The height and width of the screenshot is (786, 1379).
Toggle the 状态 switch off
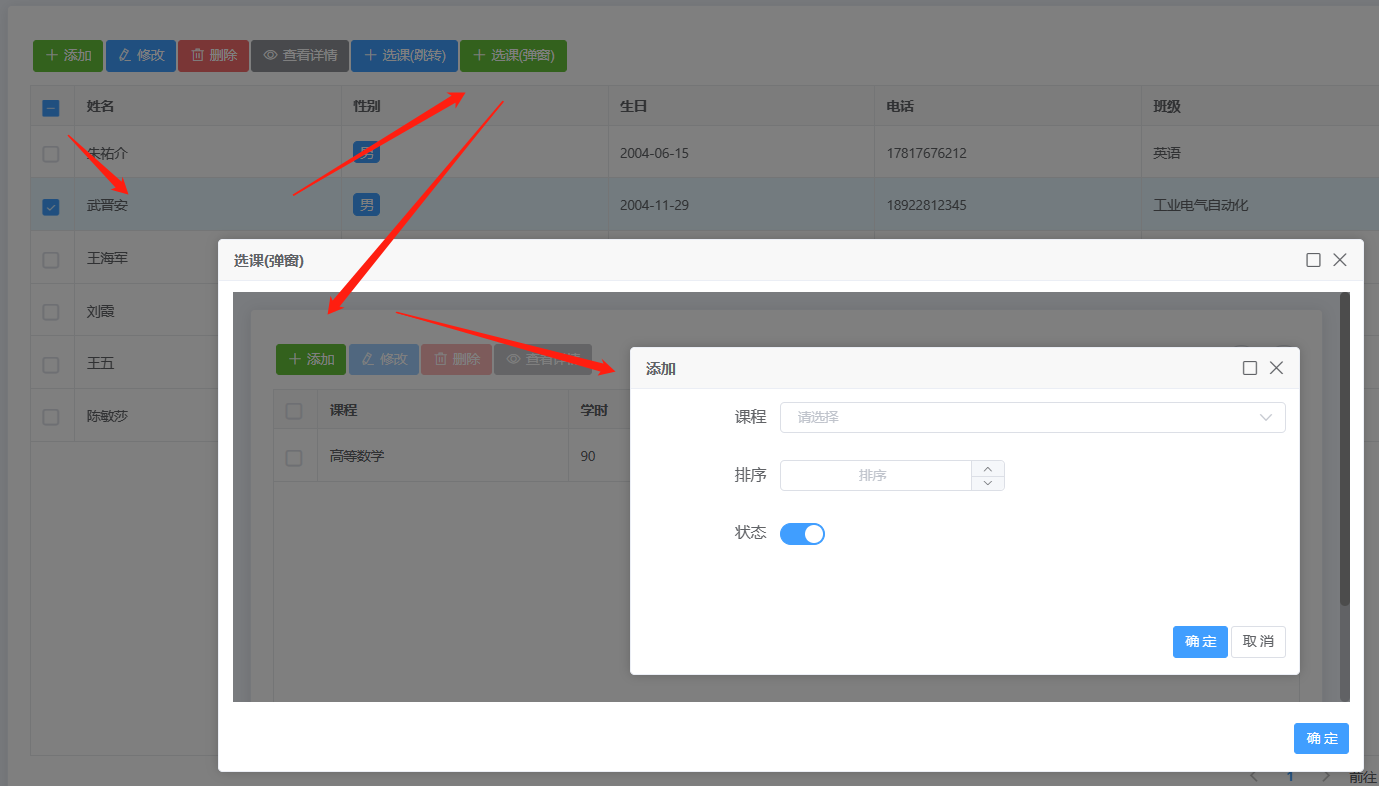point(802,534)
